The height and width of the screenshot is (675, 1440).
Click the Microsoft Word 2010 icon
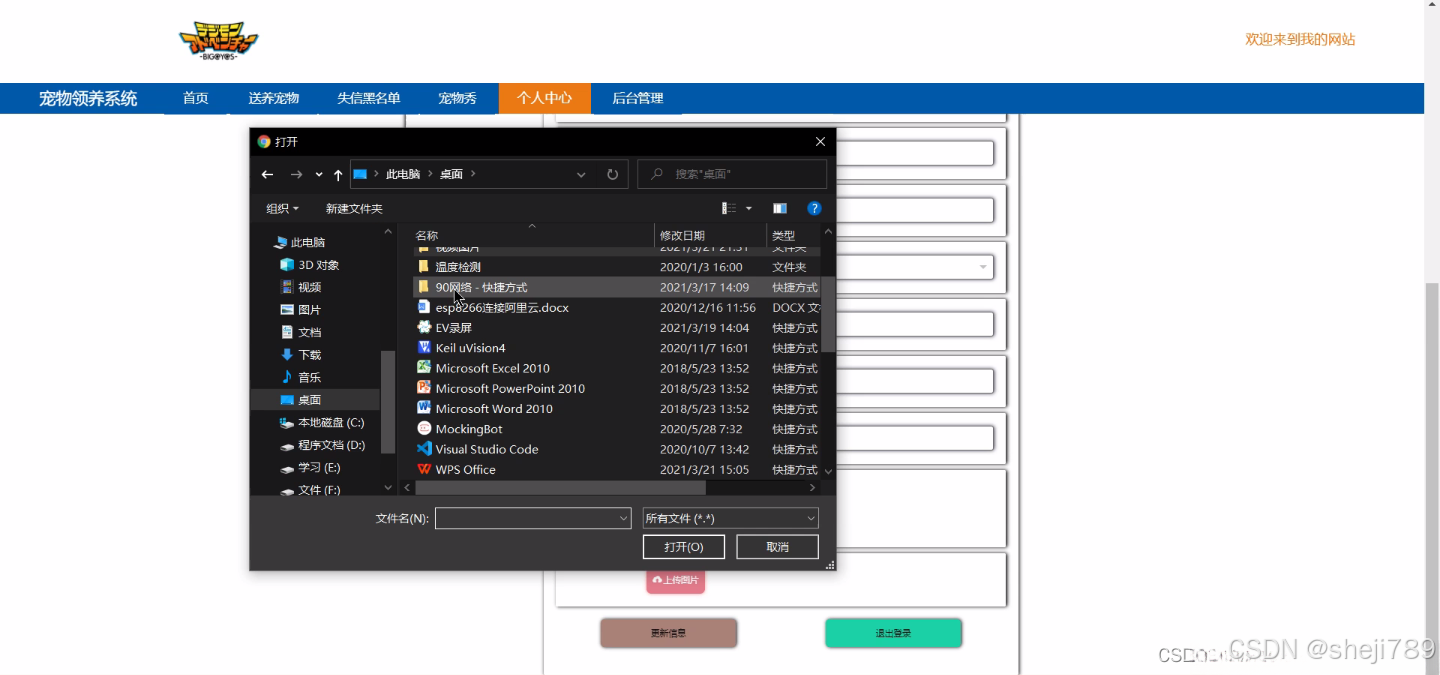click(424, 408)
